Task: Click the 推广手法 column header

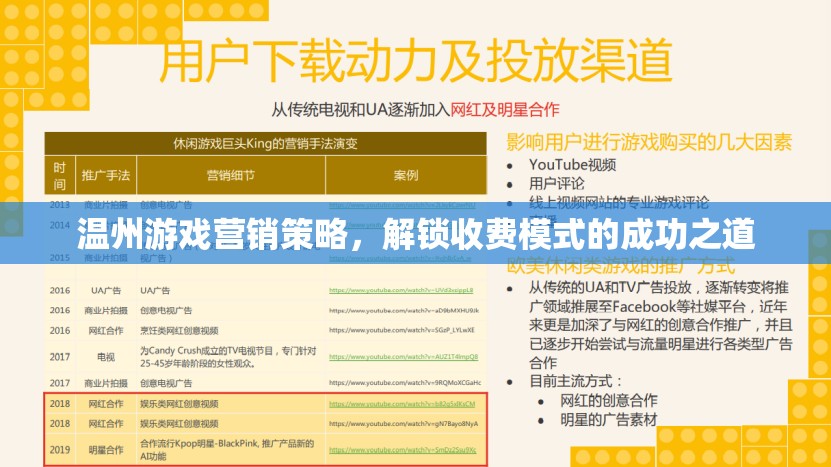Action: click(105, 175)
